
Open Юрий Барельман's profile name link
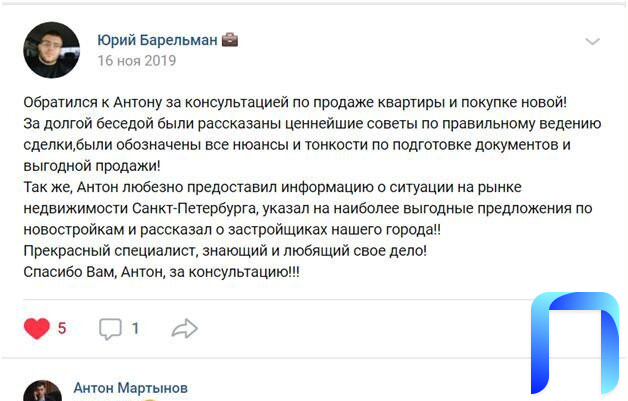[x=157, y=40]
